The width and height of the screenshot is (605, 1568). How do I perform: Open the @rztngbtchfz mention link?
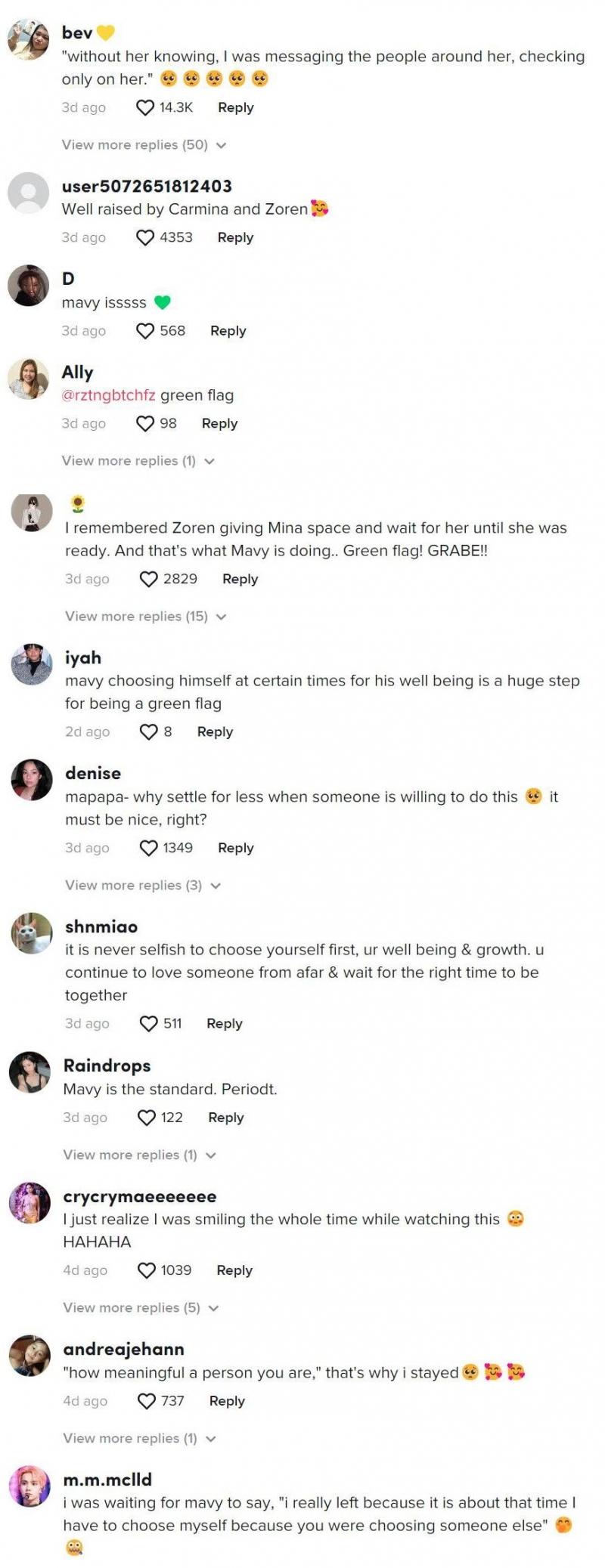point(108,395)
